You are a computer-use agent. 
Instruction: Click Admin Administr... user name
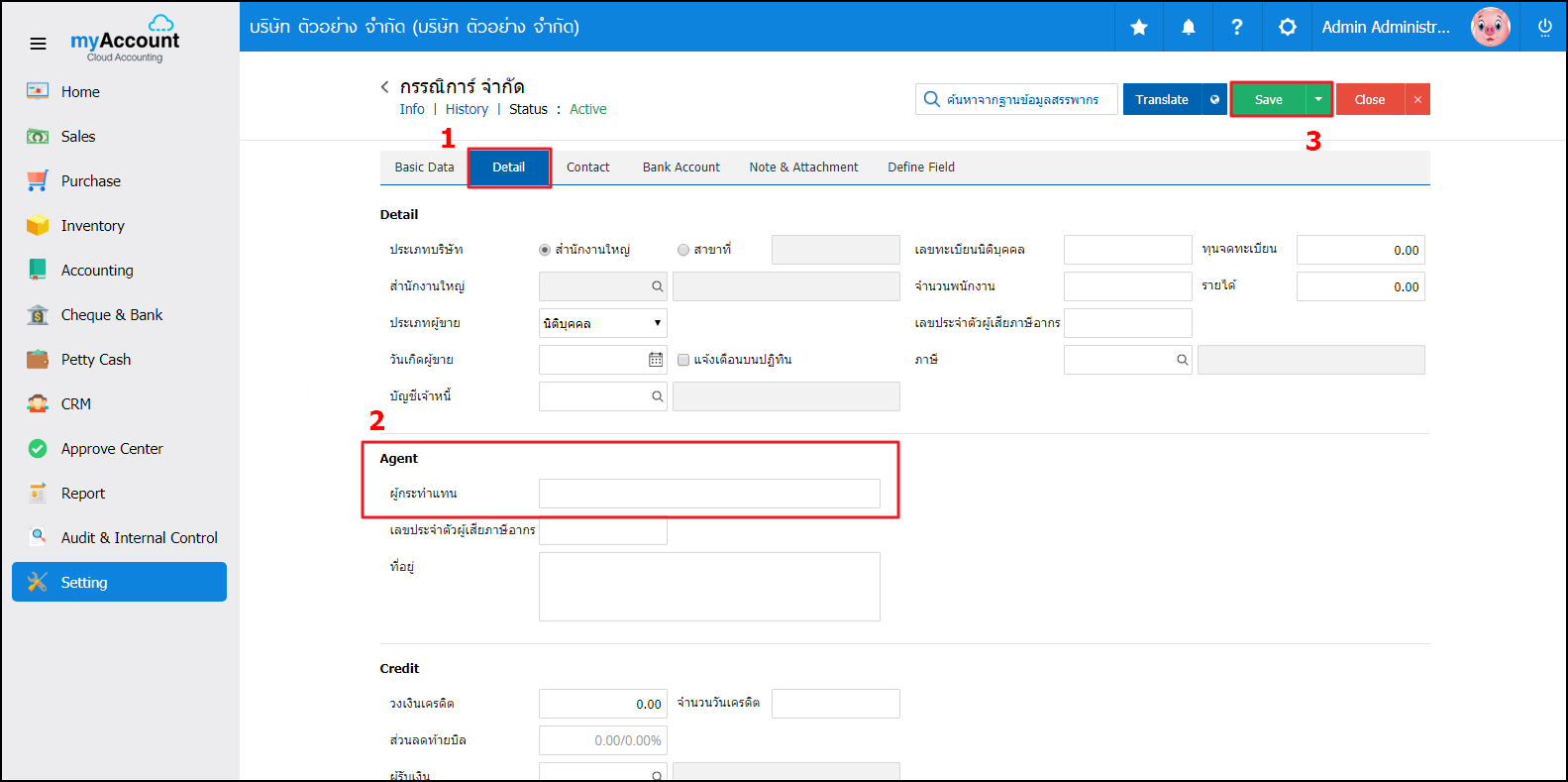point(1386,27)
